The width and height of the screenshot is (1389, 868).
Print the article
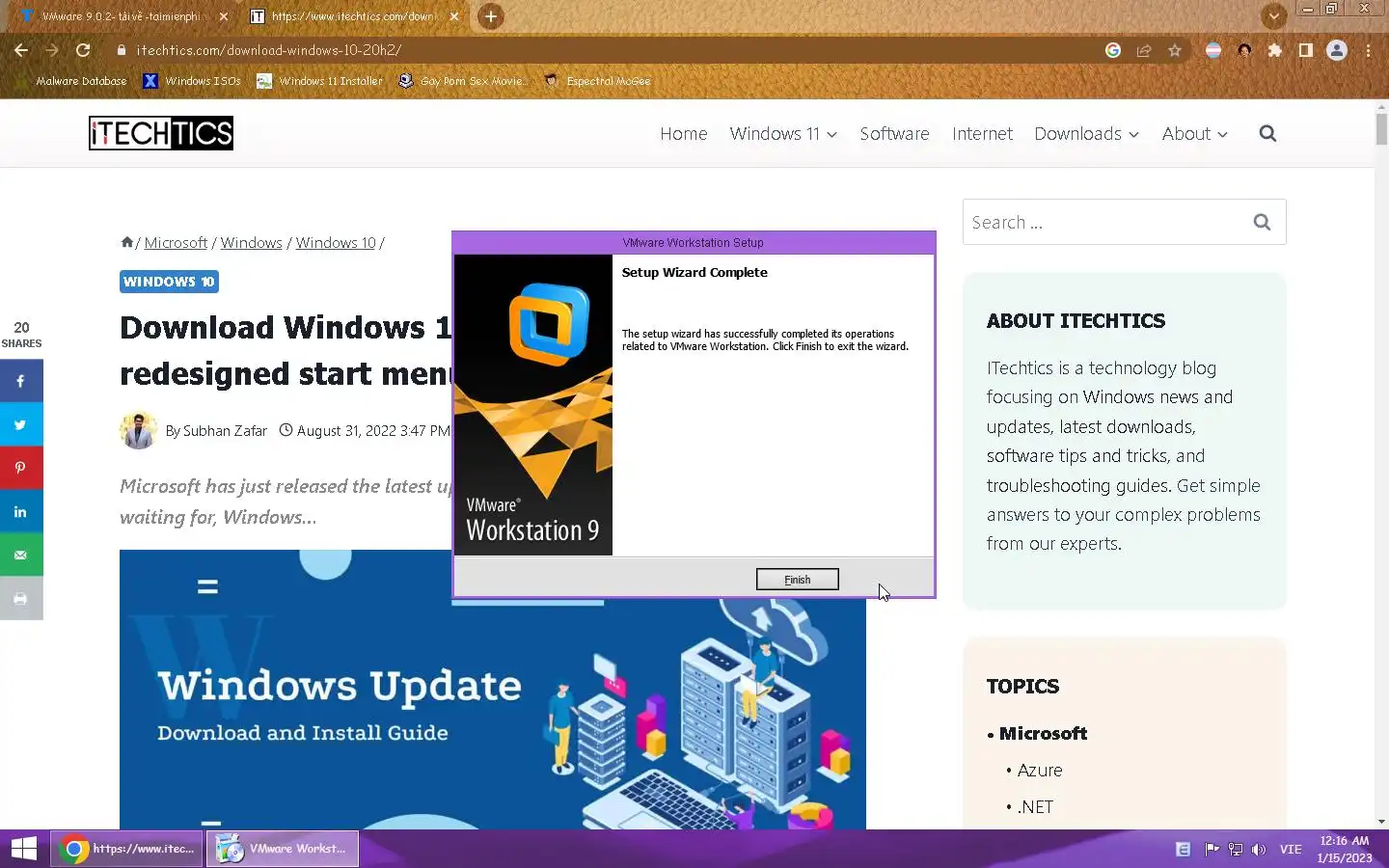(21, 598)
